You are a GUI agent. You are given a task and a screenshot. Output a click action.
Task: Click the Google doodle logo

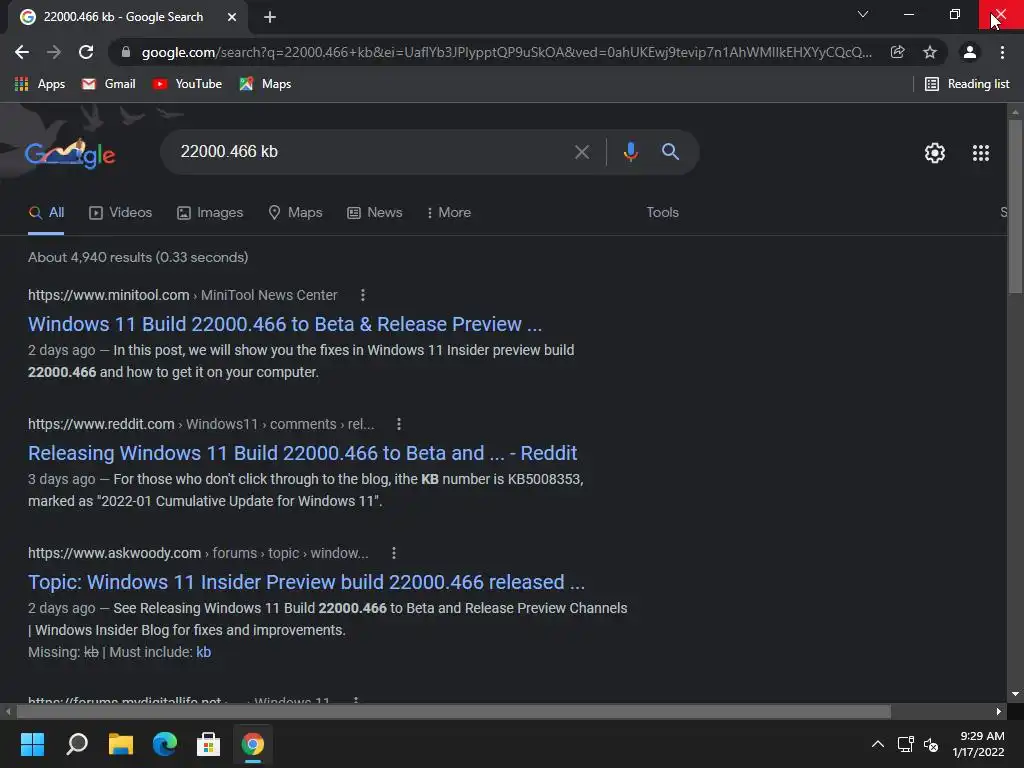[71, 153]
